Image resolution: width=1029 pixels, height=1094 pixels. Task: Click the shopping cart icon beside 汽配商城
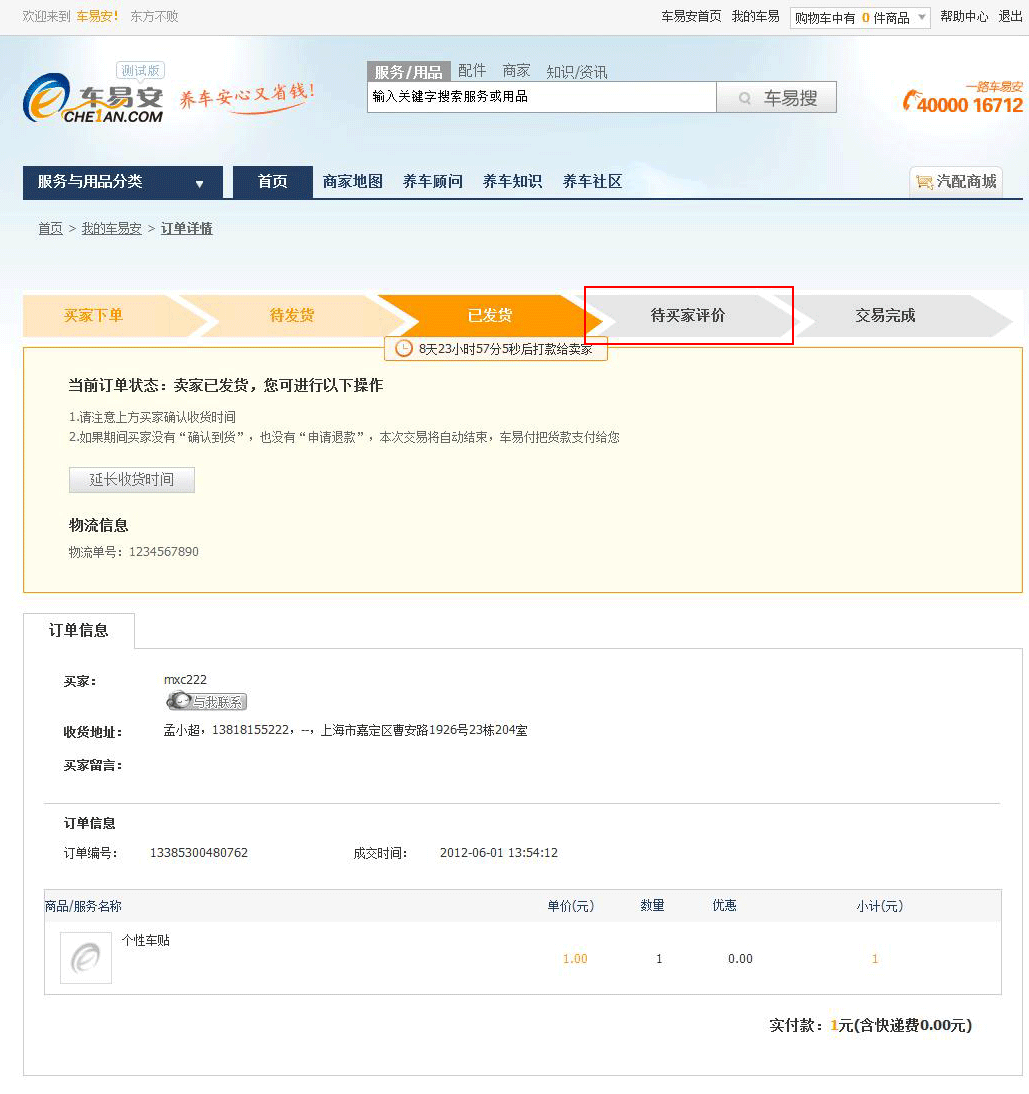(x=924, y=182)
